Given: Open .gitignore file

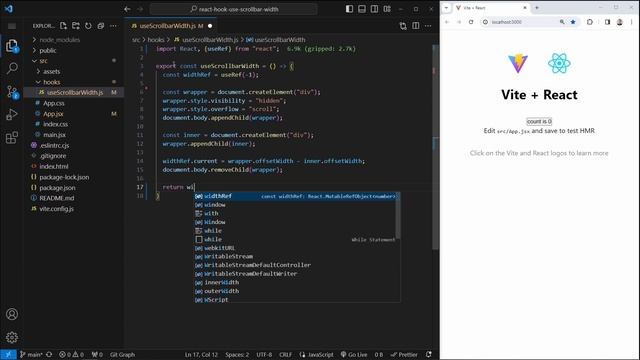Looking at the screenshot, I should coord(53,156).
